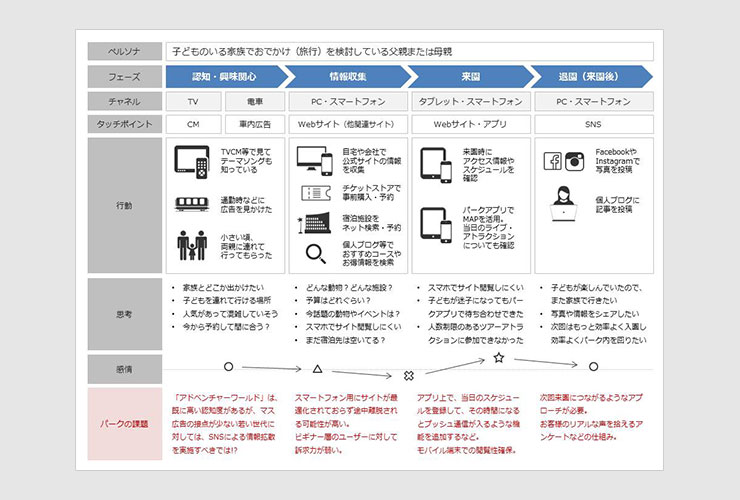Select the 情報収集 phase arrow
The image size is (740, 500).
click(x=349, y=76)
